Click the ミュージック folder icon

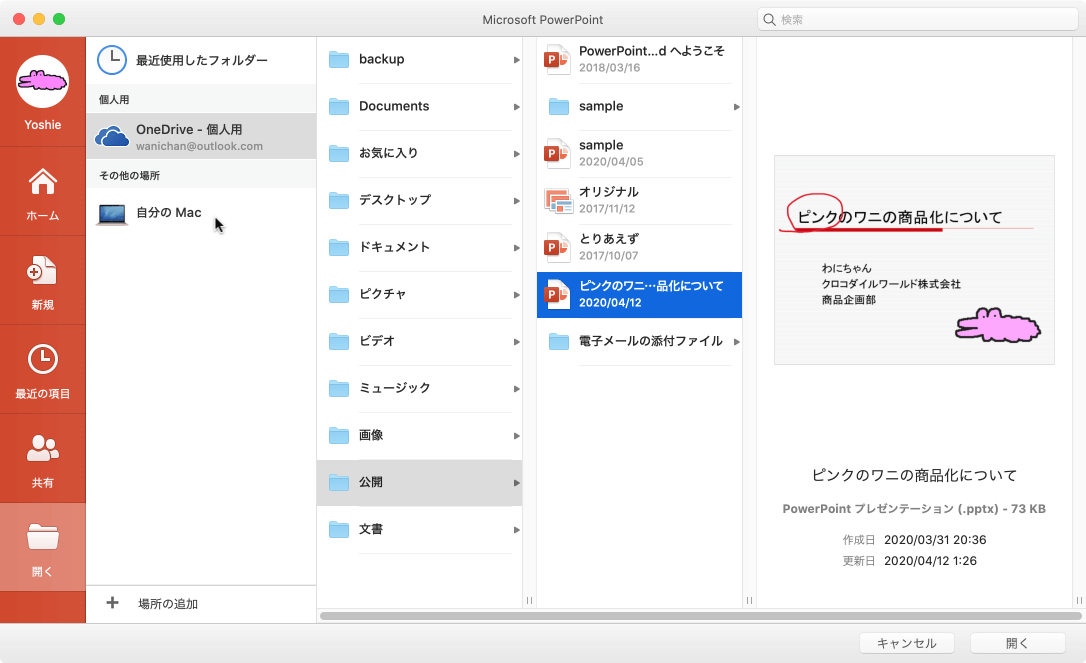coord(339,388)
